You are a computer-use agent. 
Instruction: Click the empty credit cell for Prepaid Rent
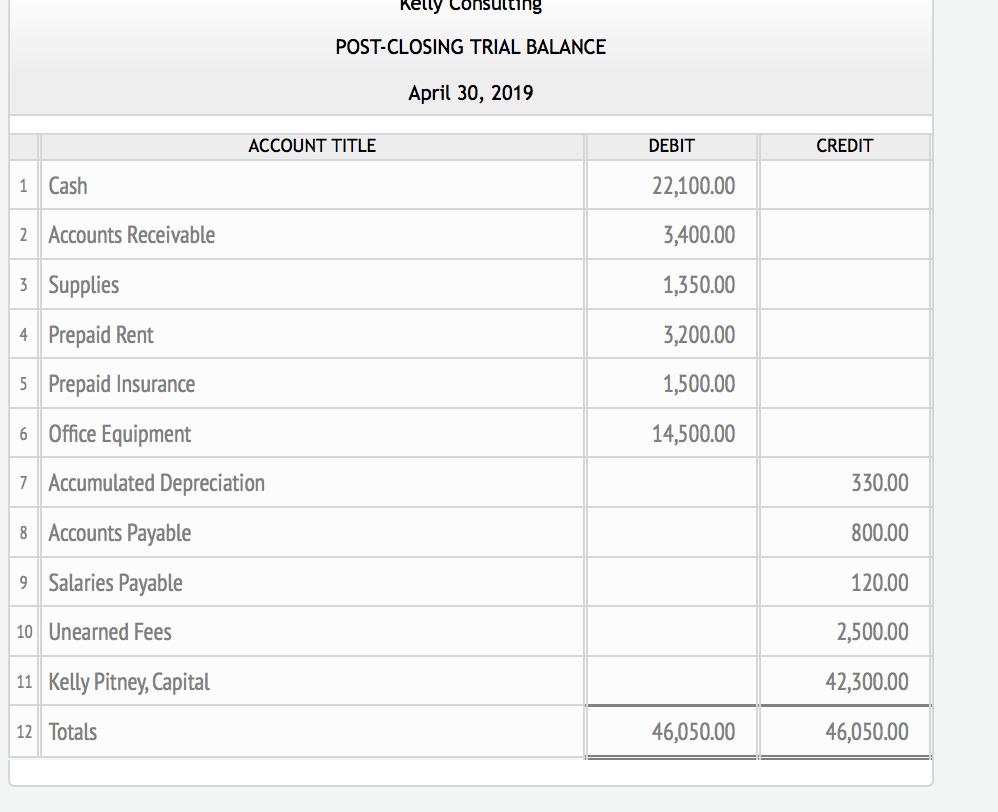coord(845,335)
